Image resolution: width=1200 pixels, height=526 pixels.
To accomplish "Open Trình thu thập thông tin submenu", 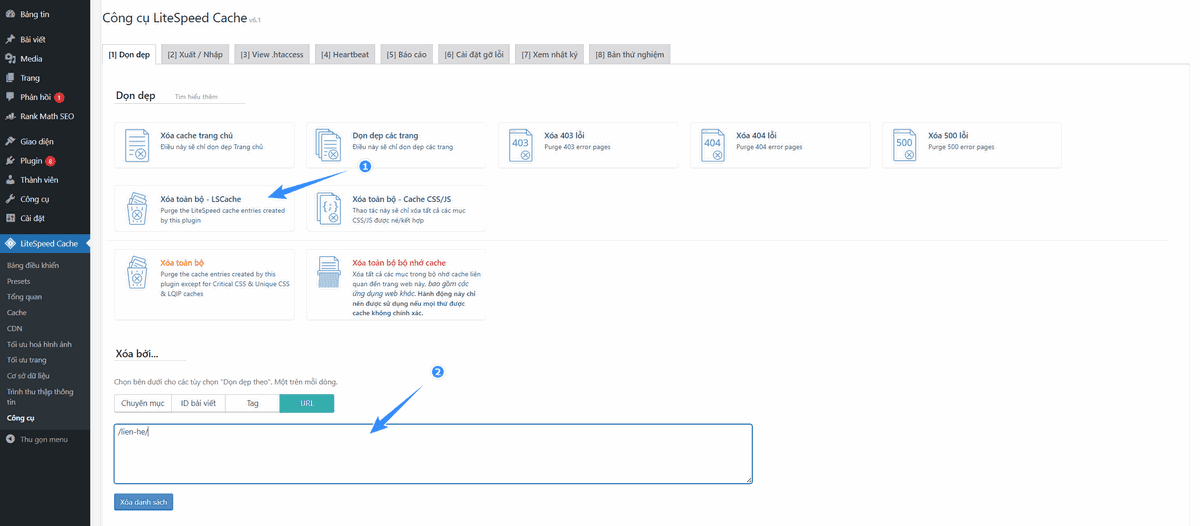I will (x=41, y=396).
